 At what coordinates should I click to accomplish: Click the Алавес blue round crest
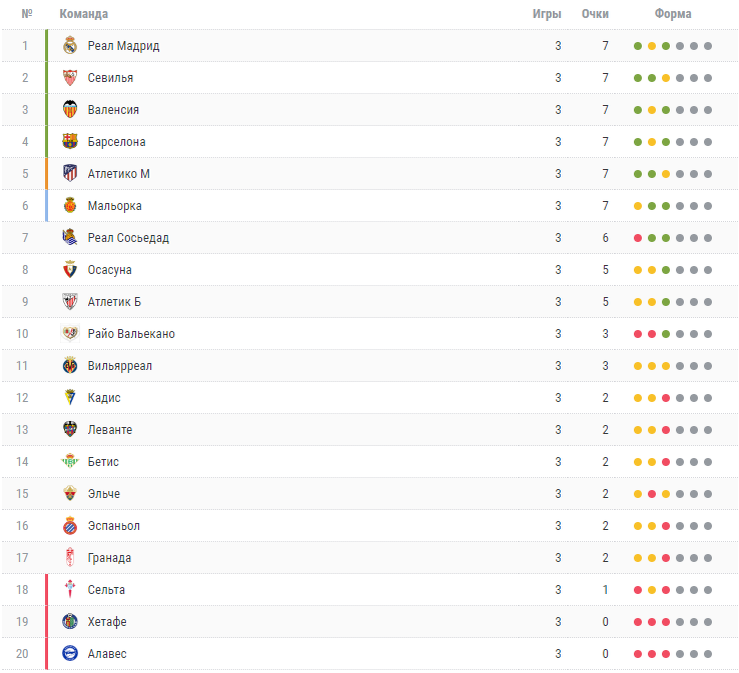pos(70,653)
